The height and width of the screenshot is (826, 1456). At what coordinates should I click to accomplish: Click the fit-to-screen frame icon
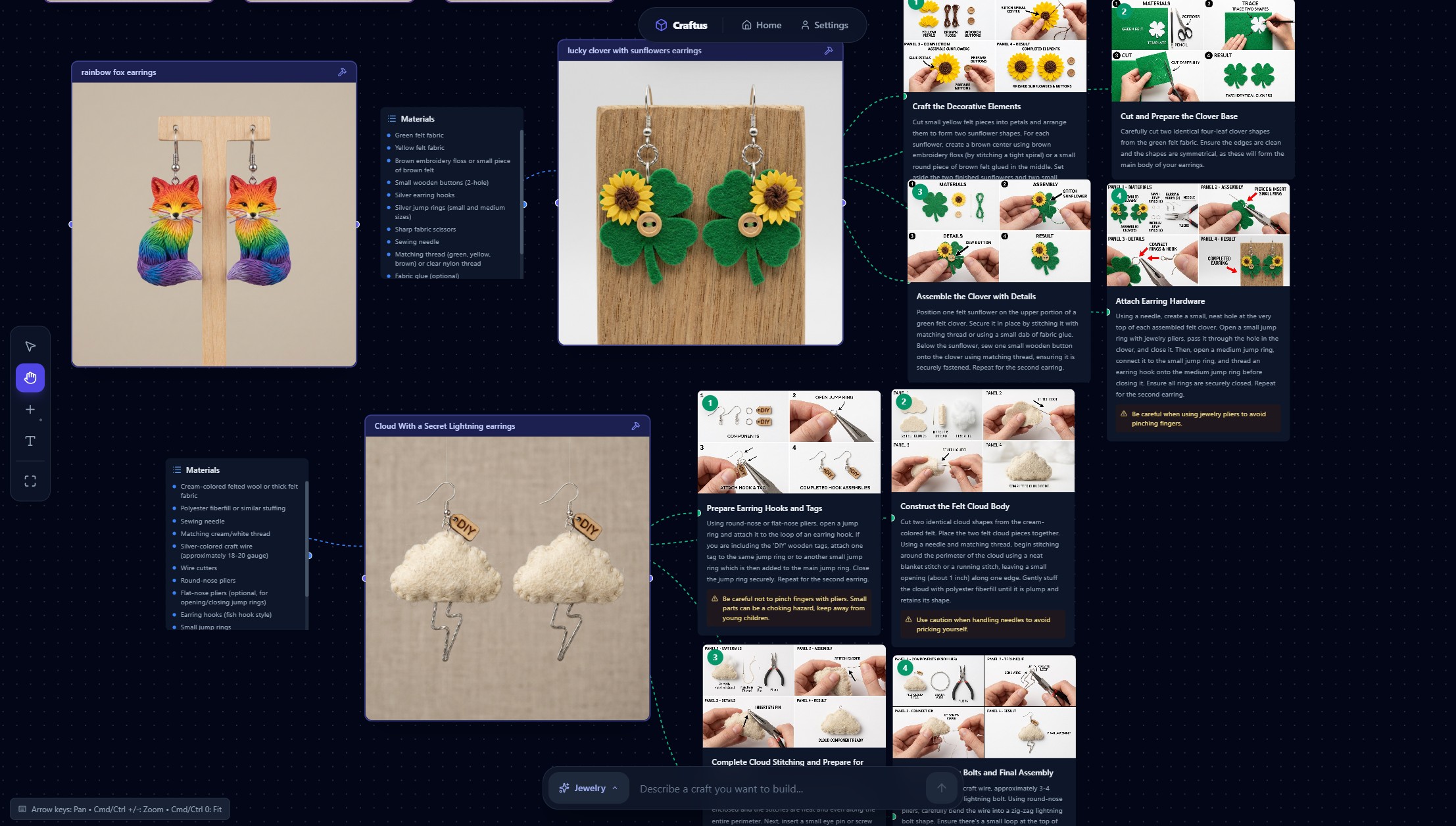(30, 481)
